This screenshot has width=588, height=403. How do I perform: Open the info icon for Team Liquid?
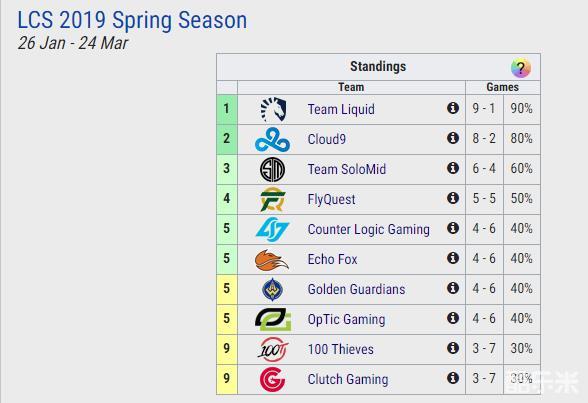point(453,108)
